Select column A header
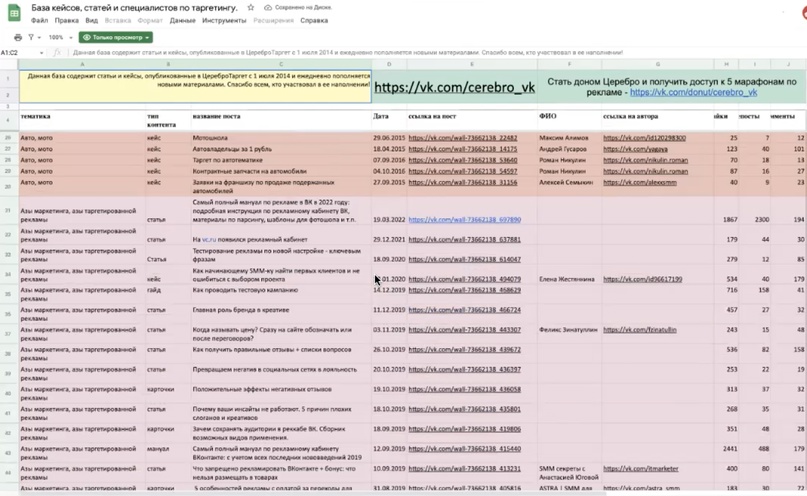This screenshot has width=807, height=496. click(82, 64)
